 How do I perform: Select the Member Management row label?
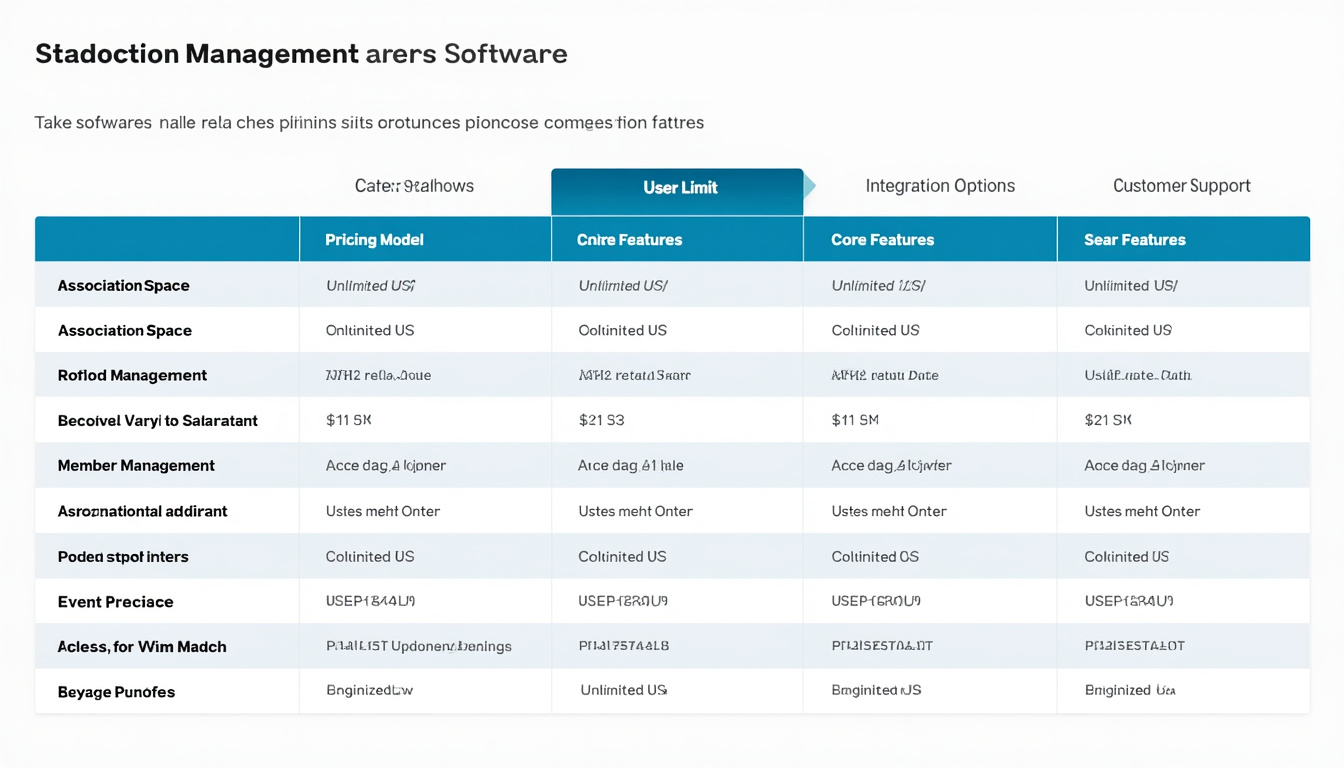click(136, 466)
